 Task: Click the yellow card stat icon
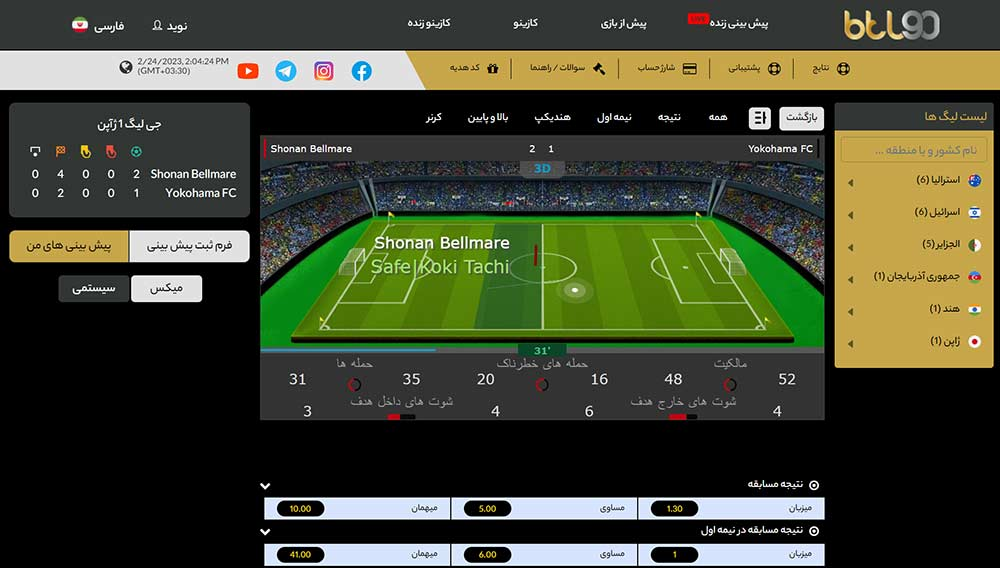85,152
